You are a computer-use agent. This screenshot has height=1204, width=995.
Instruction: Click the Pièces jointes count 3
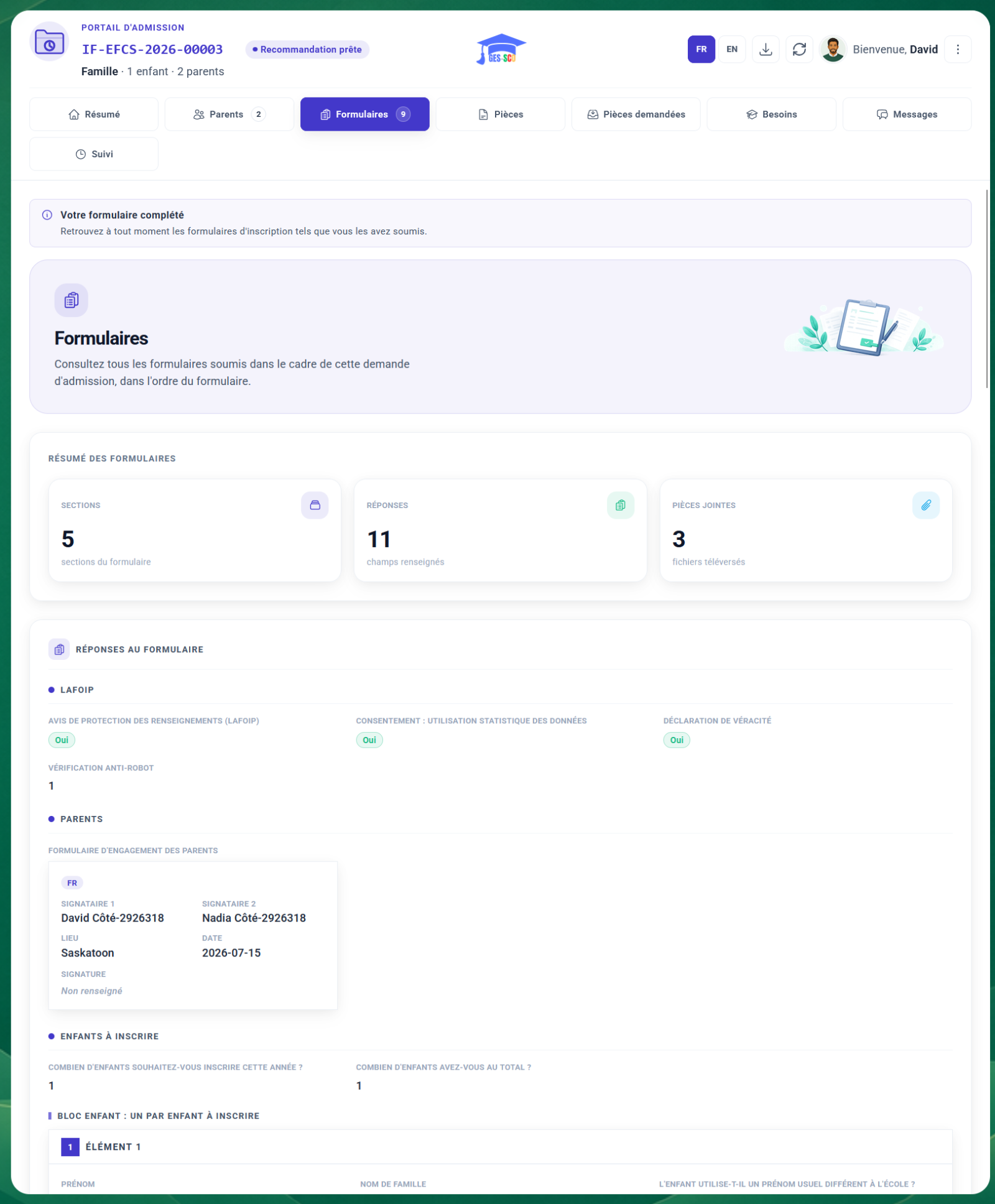(x=679, y=539)
